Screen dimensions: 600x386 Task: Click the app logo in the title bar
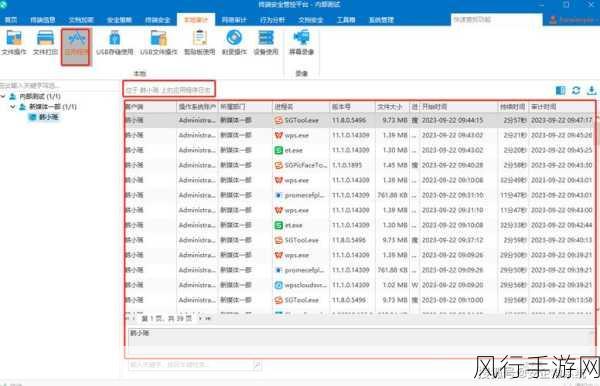coord(4,5)
